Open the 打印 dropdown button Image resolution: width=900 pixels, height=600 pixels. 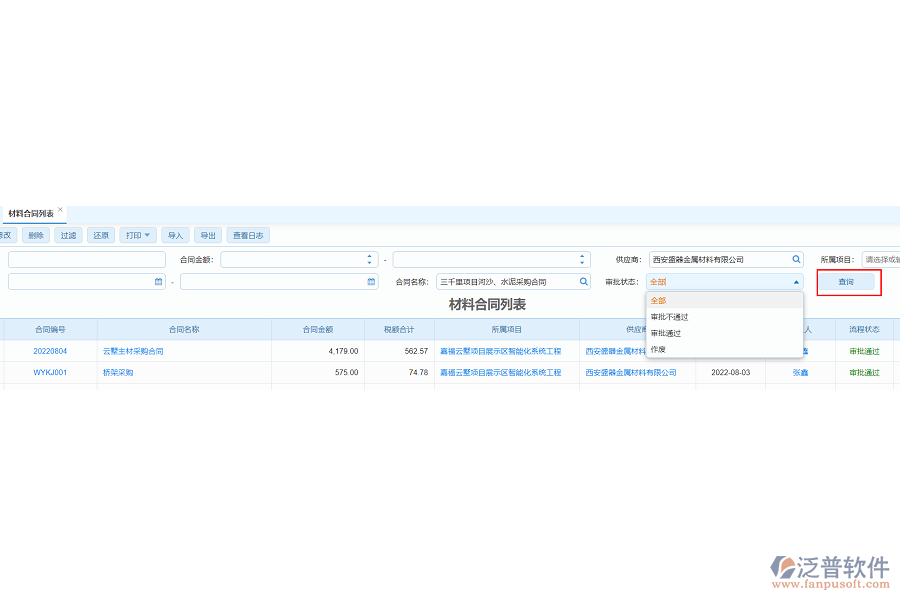[138, 236]
